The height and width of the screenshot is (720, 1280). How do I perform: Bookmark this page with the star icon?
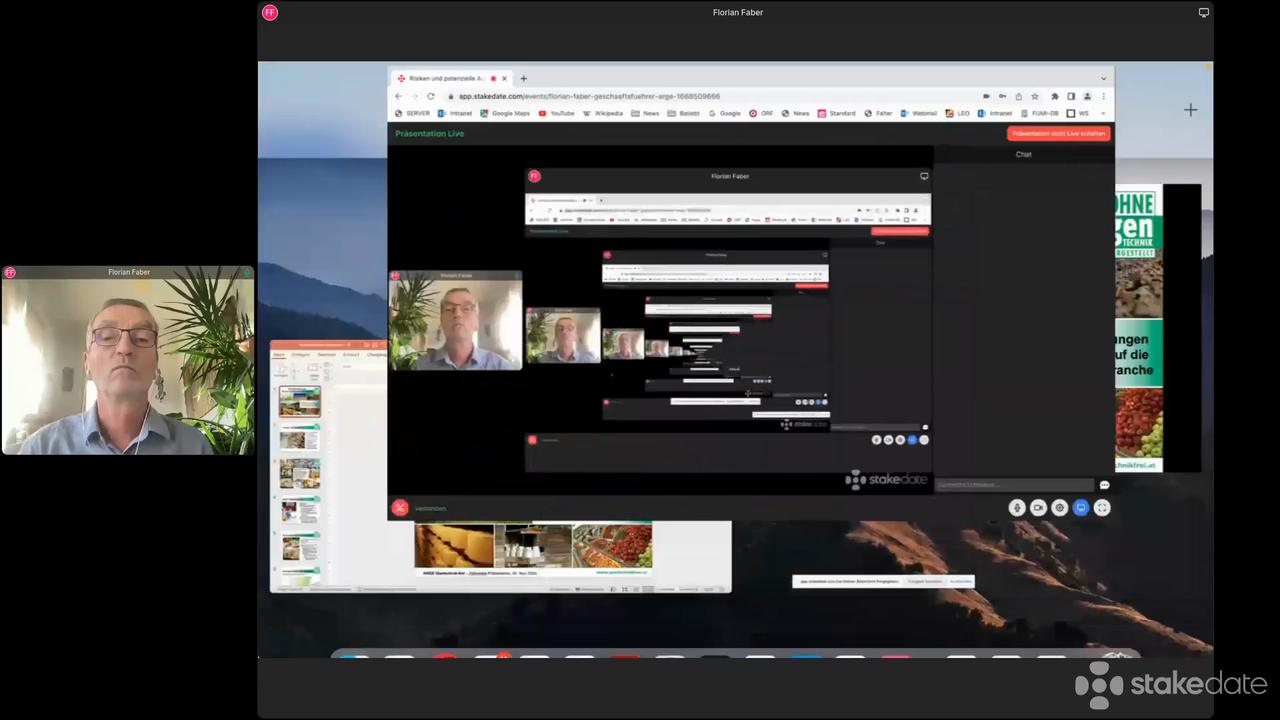pos(1035,96)
